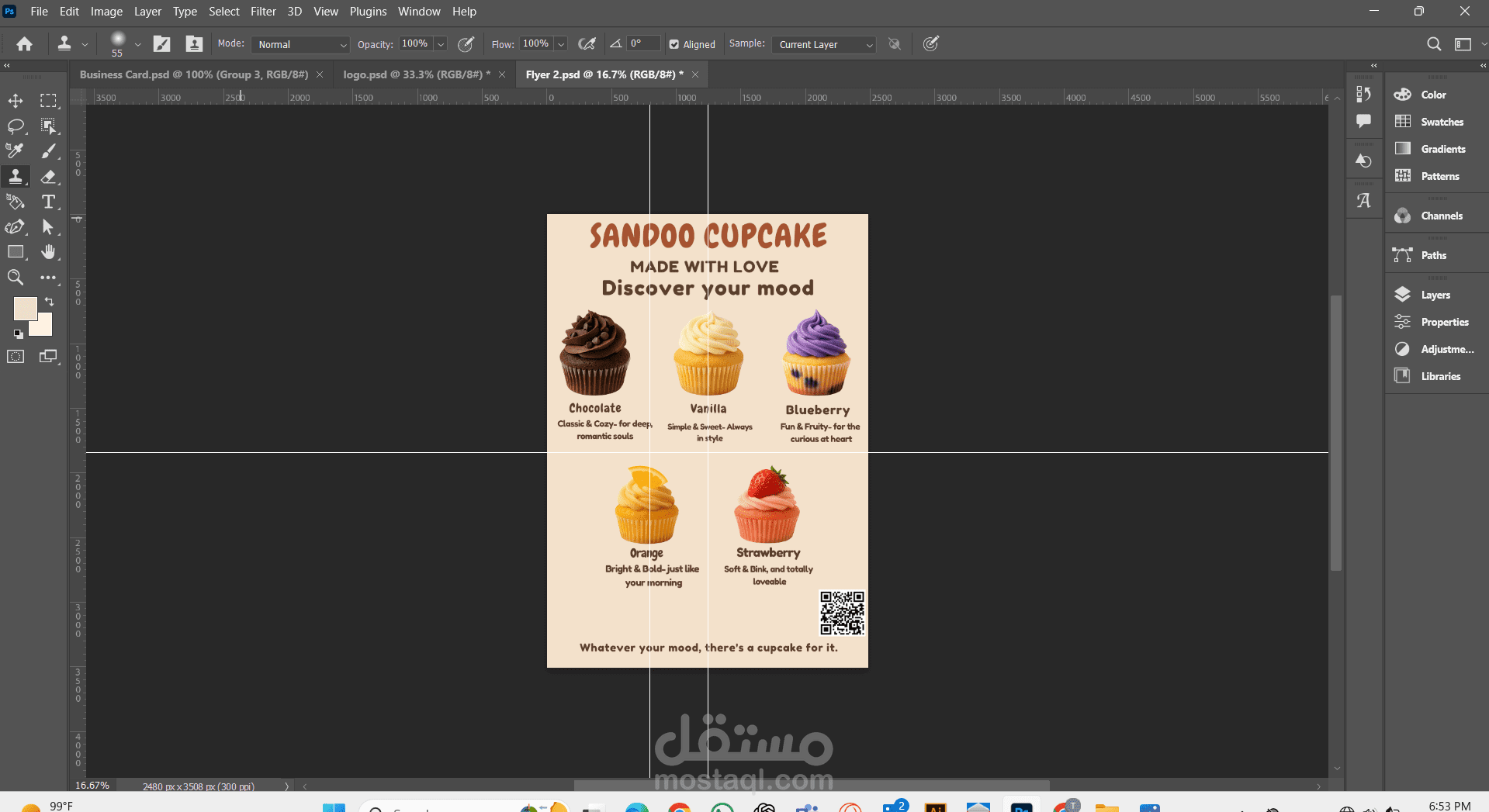
Task: Change the screen mode
Action: point(49,357)
